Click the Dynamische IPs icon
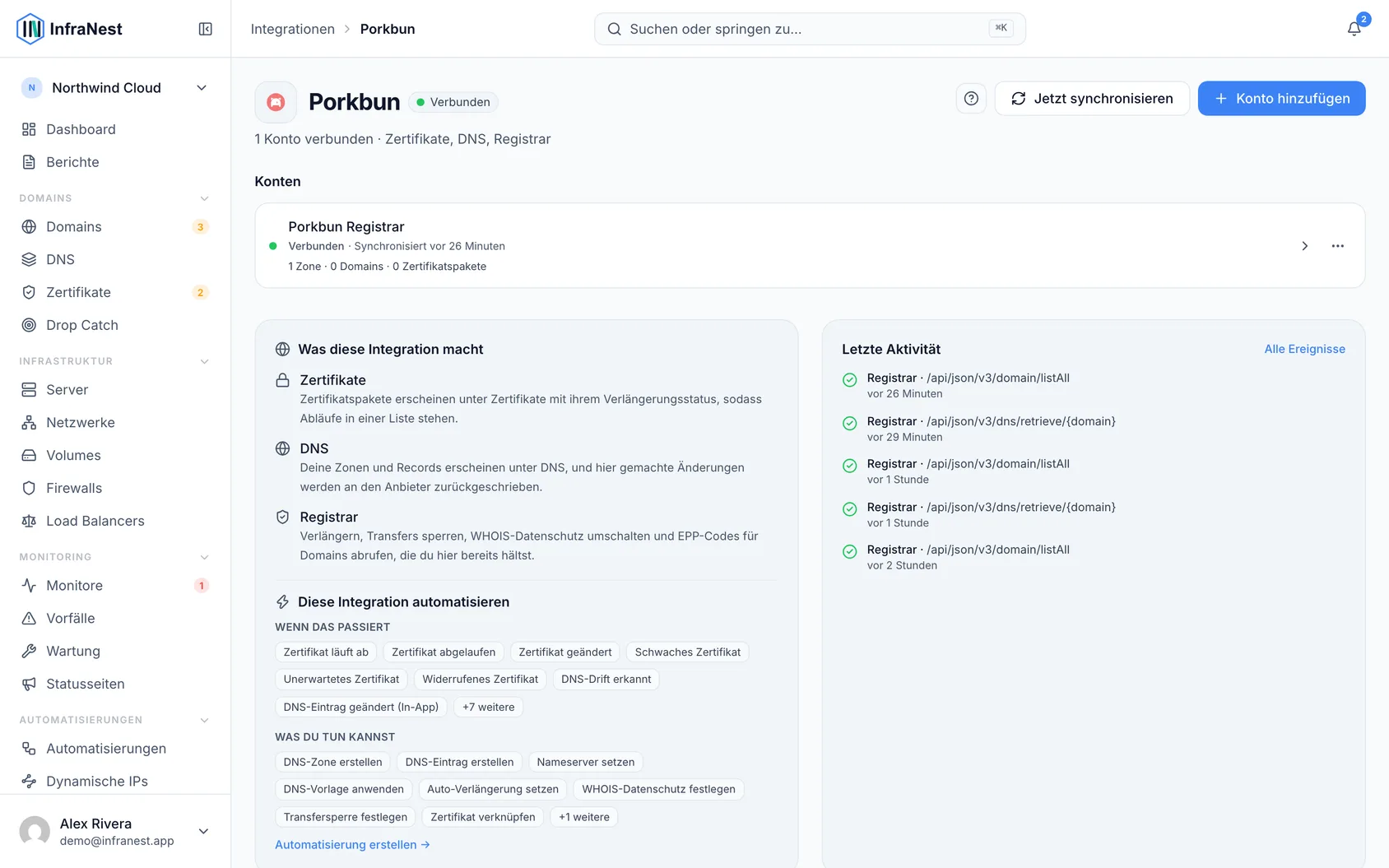The width and height of the screenshot is (1389, 868). click(29, 781)
